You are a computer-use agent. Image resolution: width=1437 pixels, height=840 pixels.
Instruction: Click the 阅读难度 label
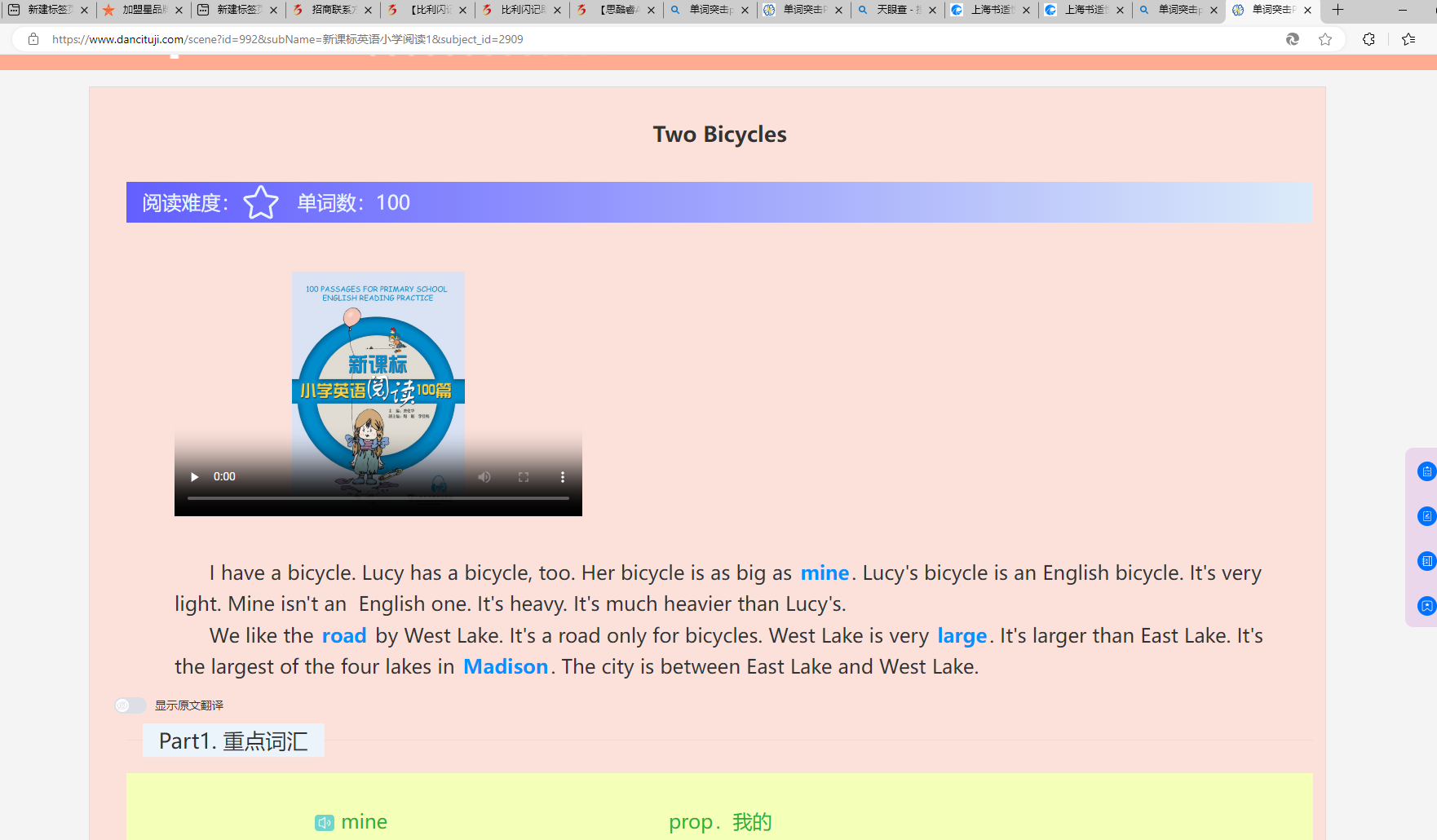click(x=186, y=202)
